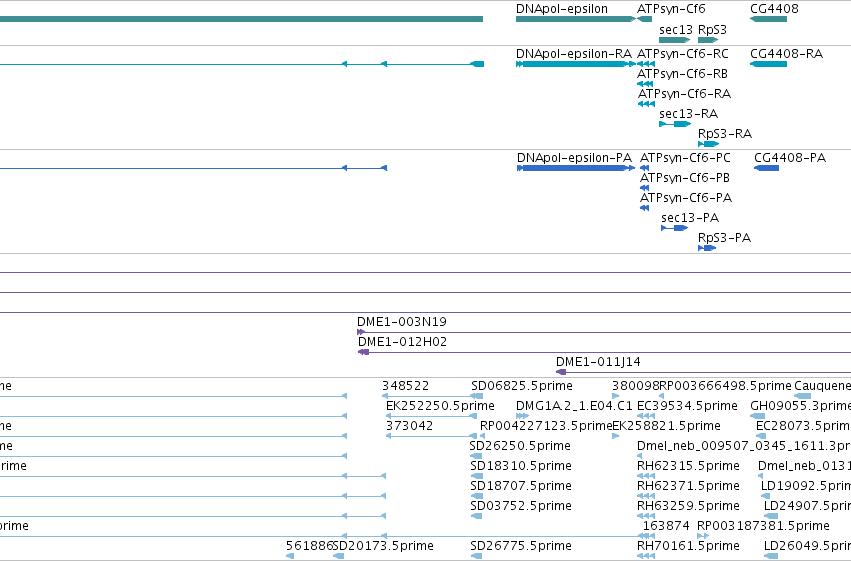Click EST RP003666498.5prime

[x=662, y=397]
